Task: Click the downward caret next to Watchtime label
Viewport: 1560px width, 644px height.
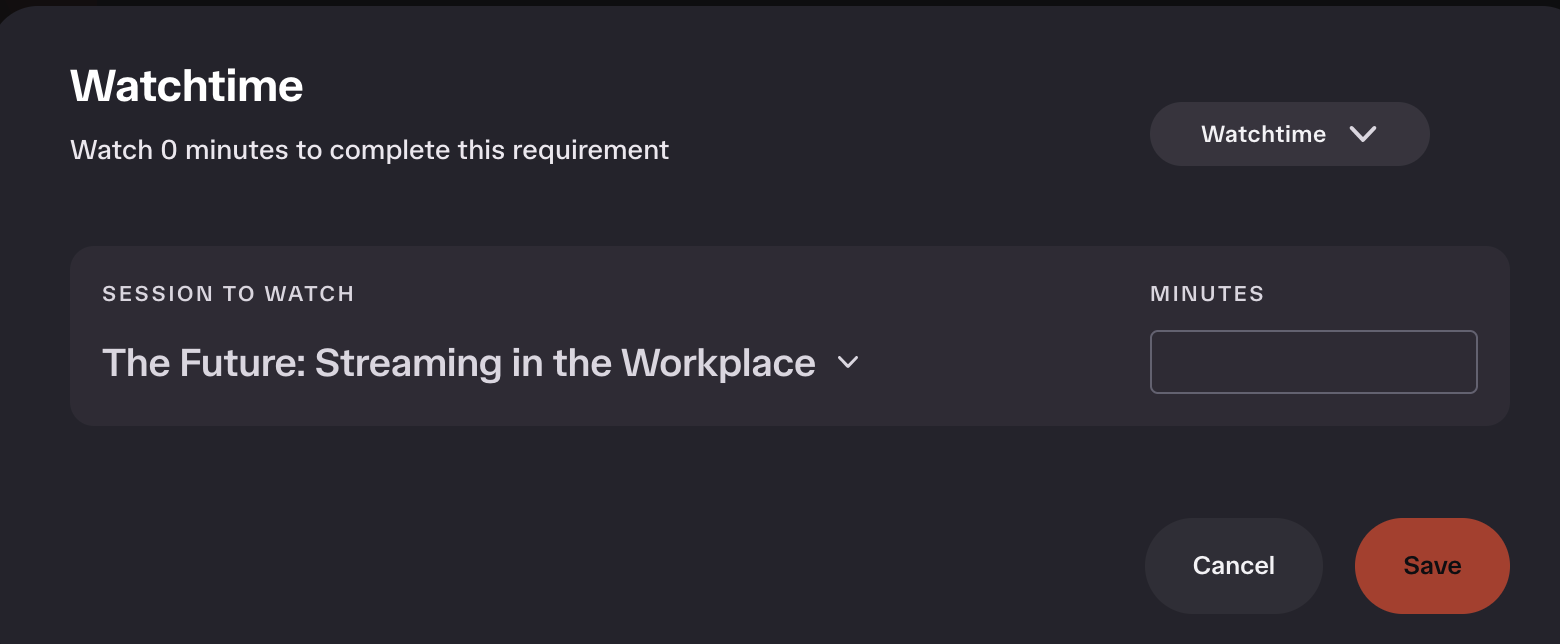Action: click(x=1363, y=134)
